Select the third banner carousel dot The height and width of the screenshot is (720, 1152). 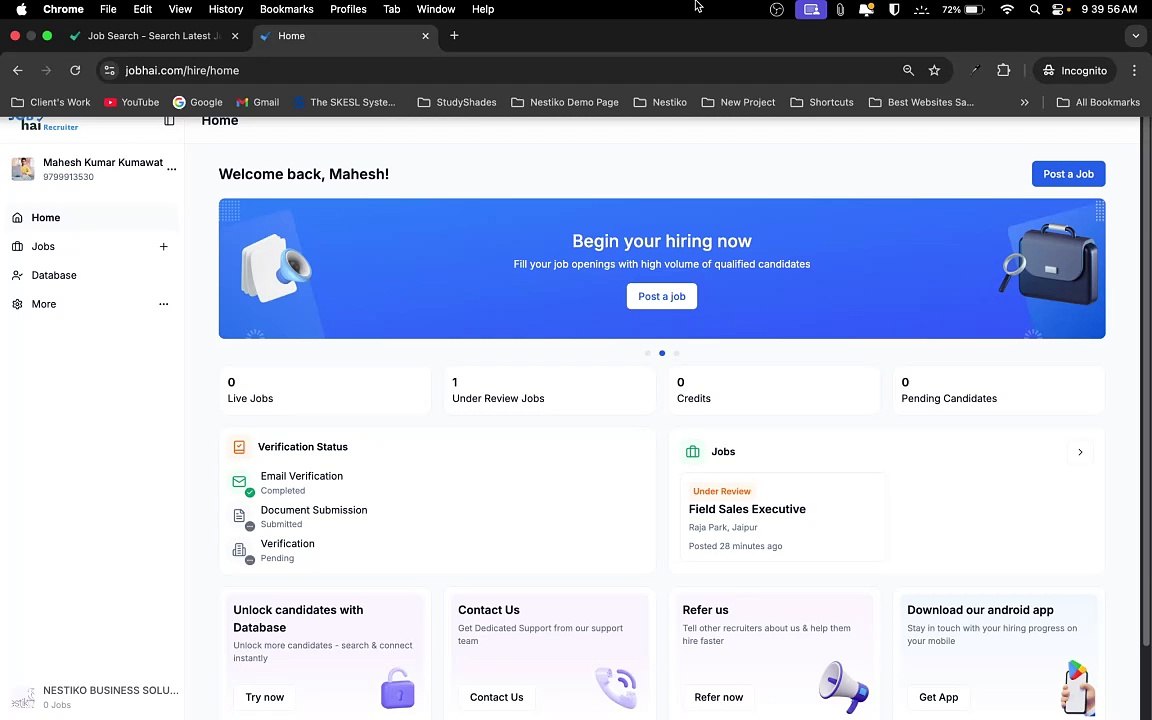click(x=677, y=353)
